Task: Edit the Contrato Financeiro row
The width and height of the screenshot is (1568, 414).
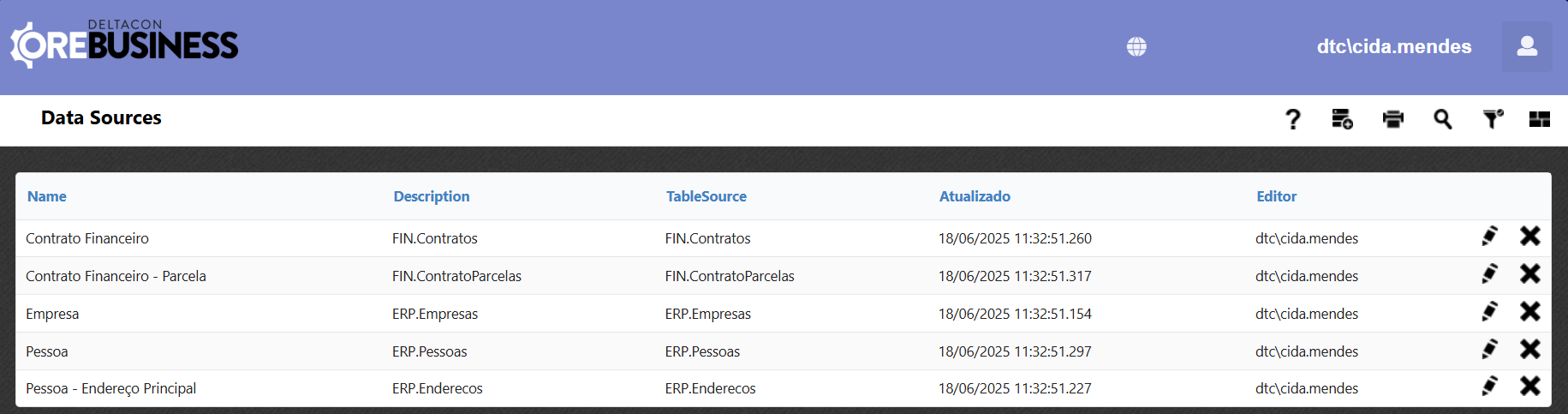Action: (1489, 237)
